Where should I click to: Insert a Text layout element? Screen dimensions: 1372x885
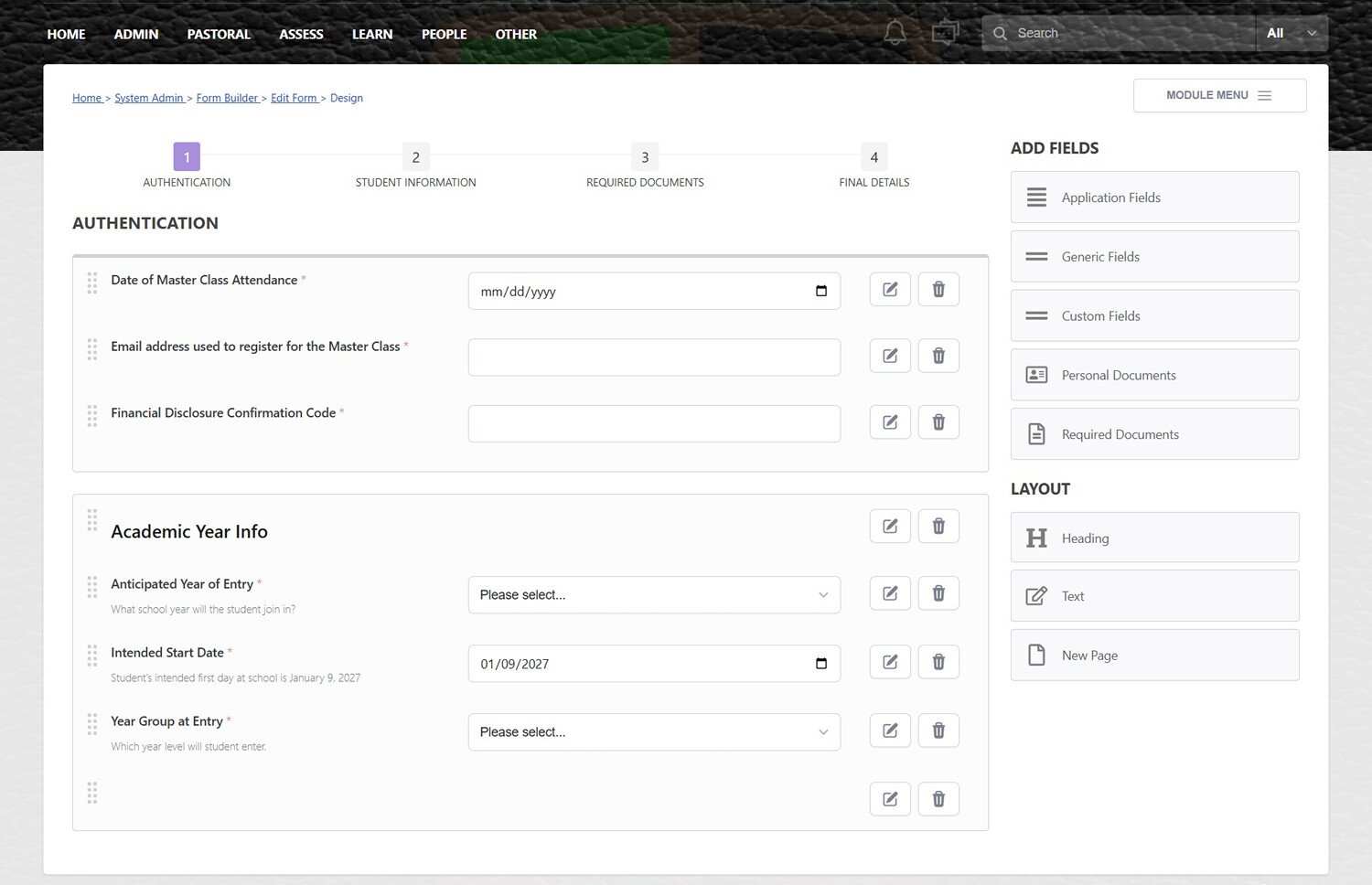(x=1154, y=596)
